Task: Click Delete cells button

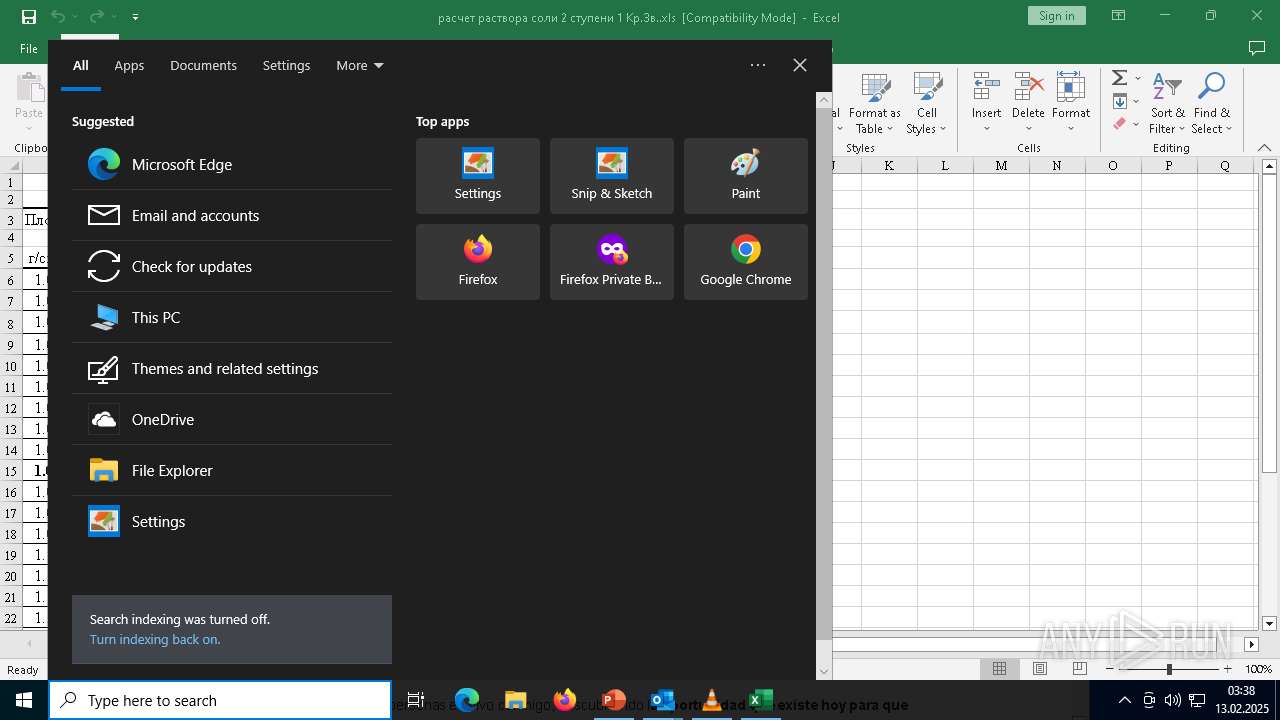Action: coord(1028,103)
